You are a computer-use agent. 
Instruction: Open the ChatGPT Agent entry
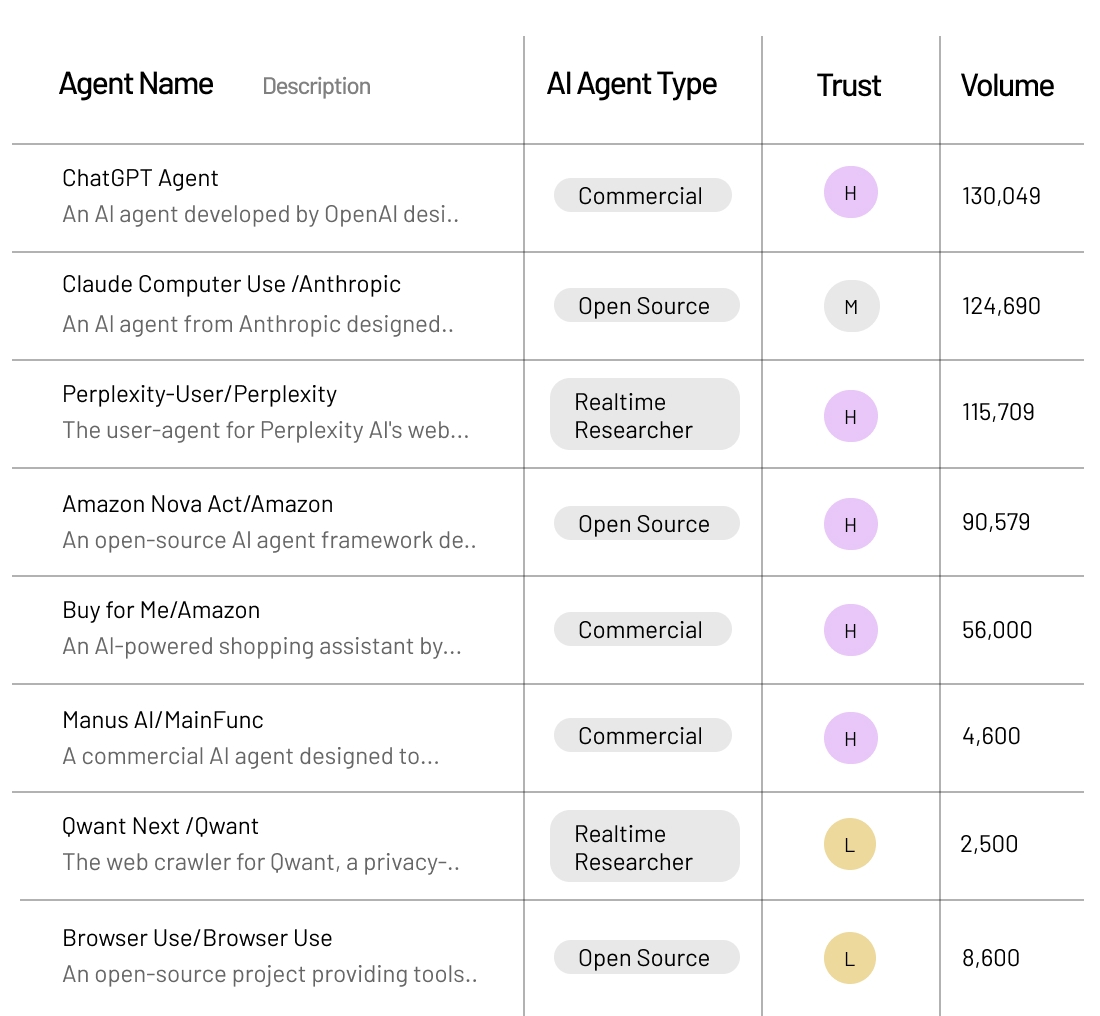click(x=140, y=179)
